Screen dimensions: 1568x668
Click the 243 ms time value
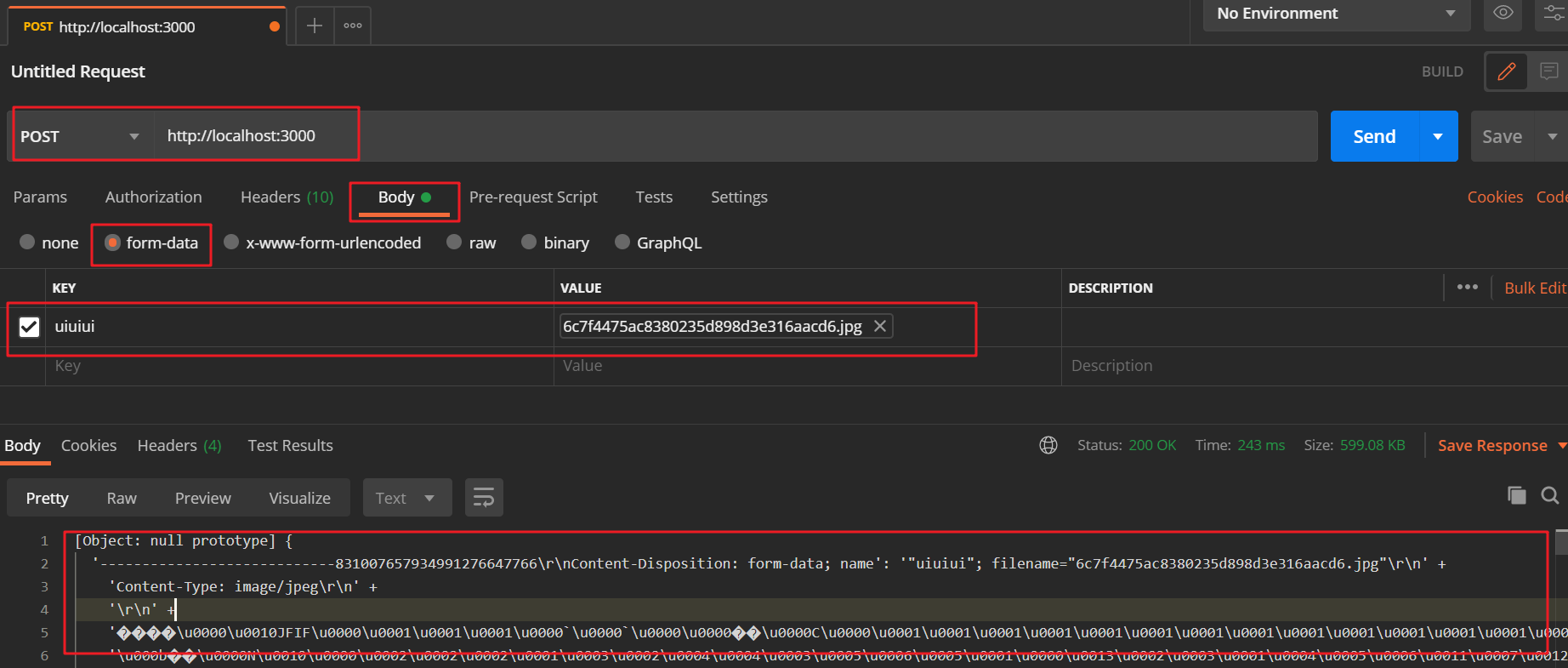(1261, 445)
